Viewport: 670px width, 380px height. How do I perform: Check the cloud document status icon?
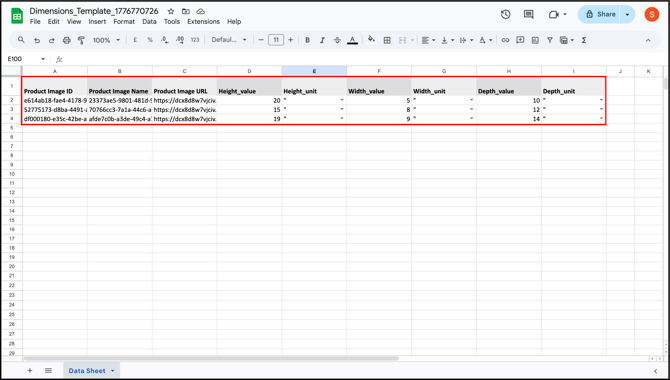(200, 12)
